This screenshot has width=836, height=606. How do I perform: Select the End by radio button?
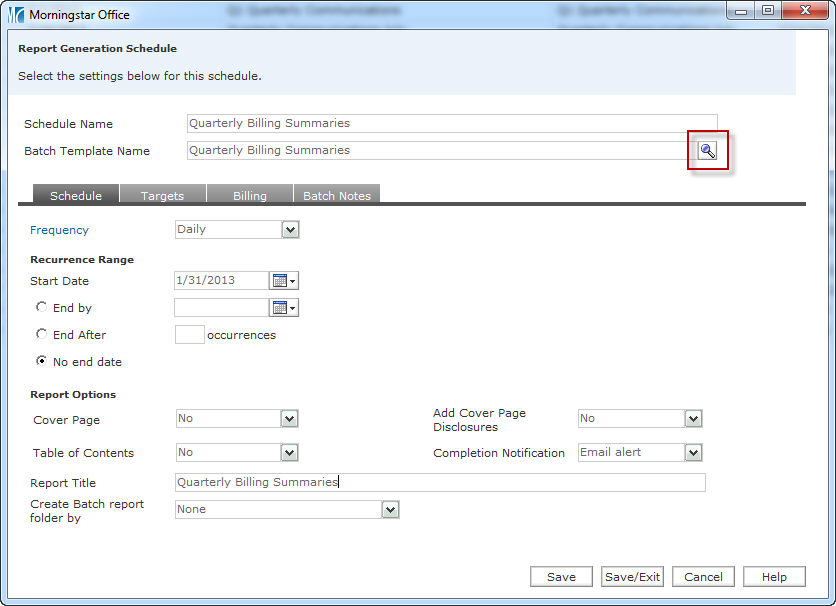pyautogui.click(x=41, y=307)
